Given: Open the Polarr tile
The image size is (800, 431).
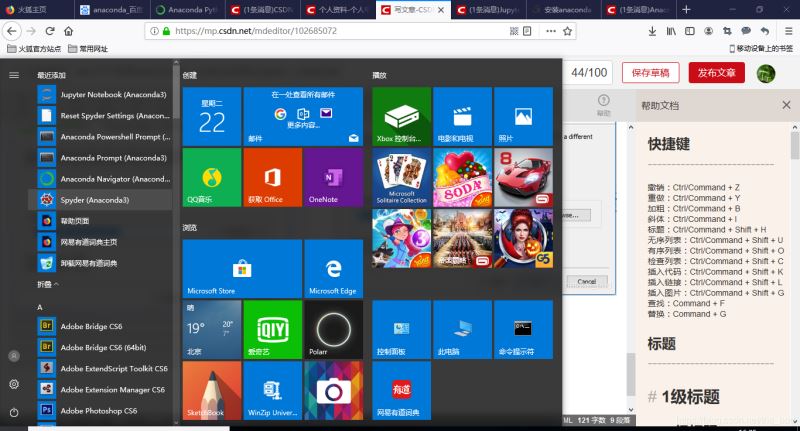Looking at the screenshot, I should 334,329.
